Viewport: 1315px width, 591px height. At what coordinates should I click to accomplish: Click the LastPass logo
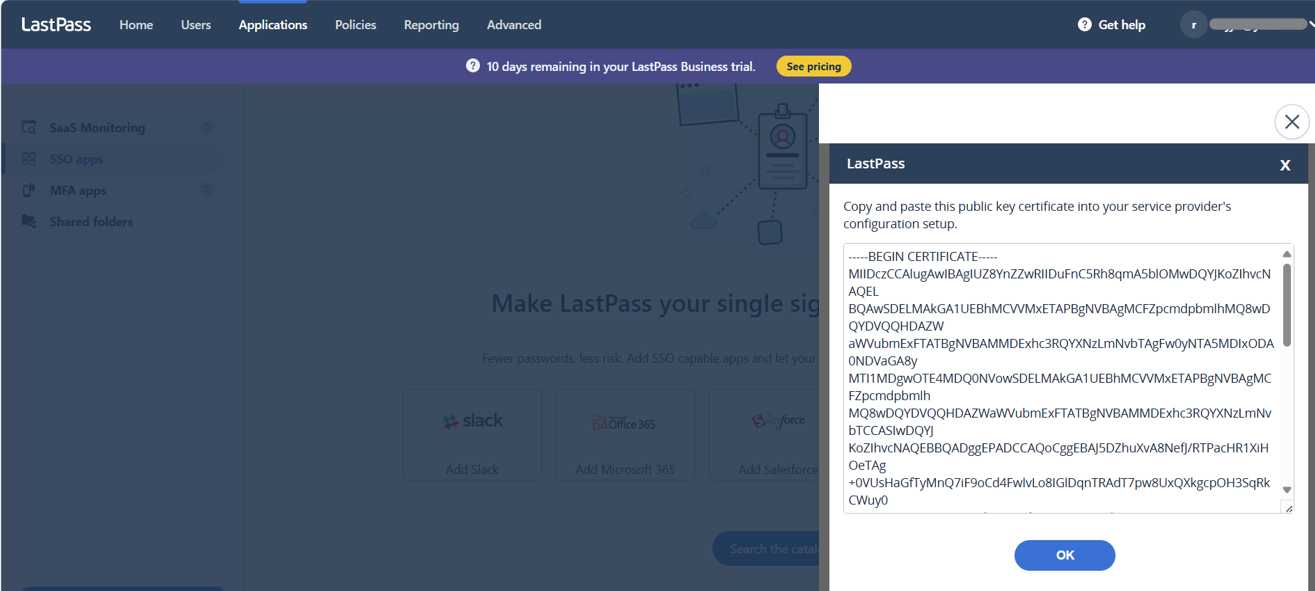tap(56, 25)
